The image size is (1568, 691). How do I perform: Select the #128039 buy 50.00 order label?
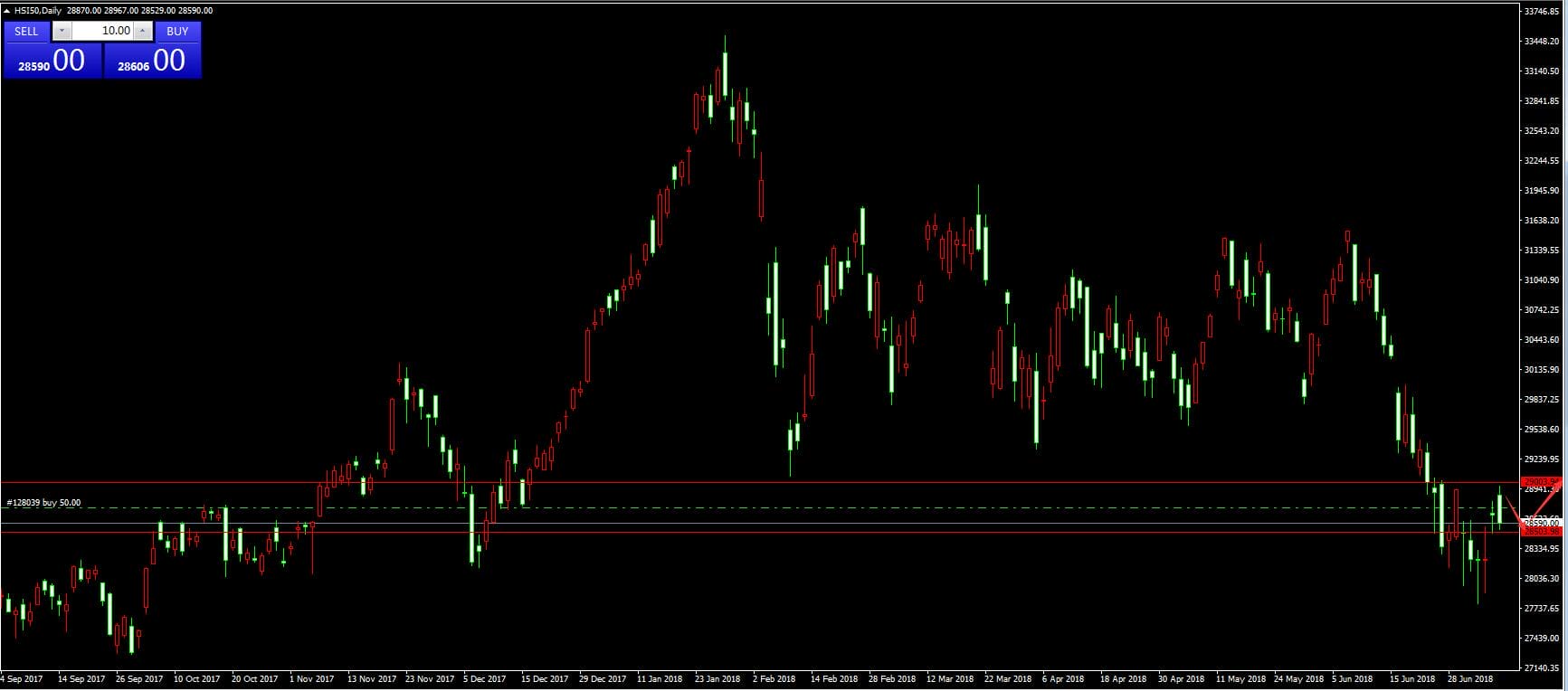(43, 503)
